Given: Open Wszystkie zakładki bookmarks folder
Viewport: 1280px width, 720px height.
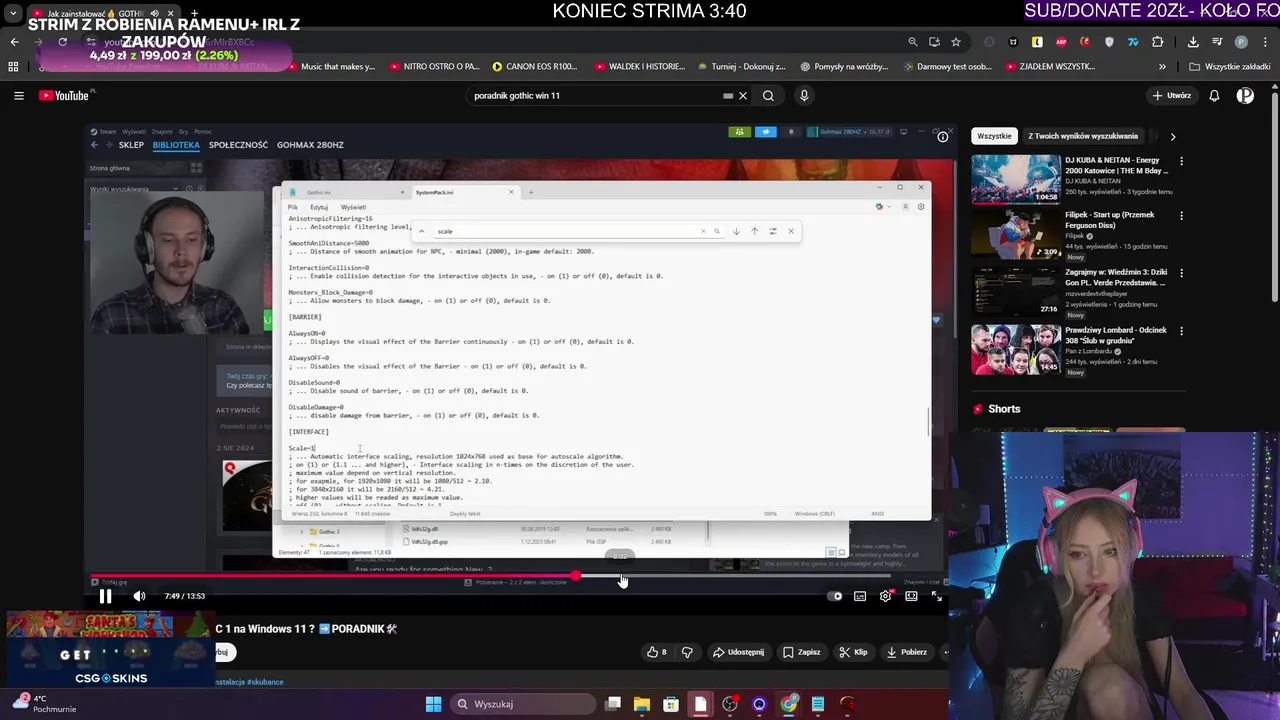Looking at the screenshot, I should tap(1229, 67).
